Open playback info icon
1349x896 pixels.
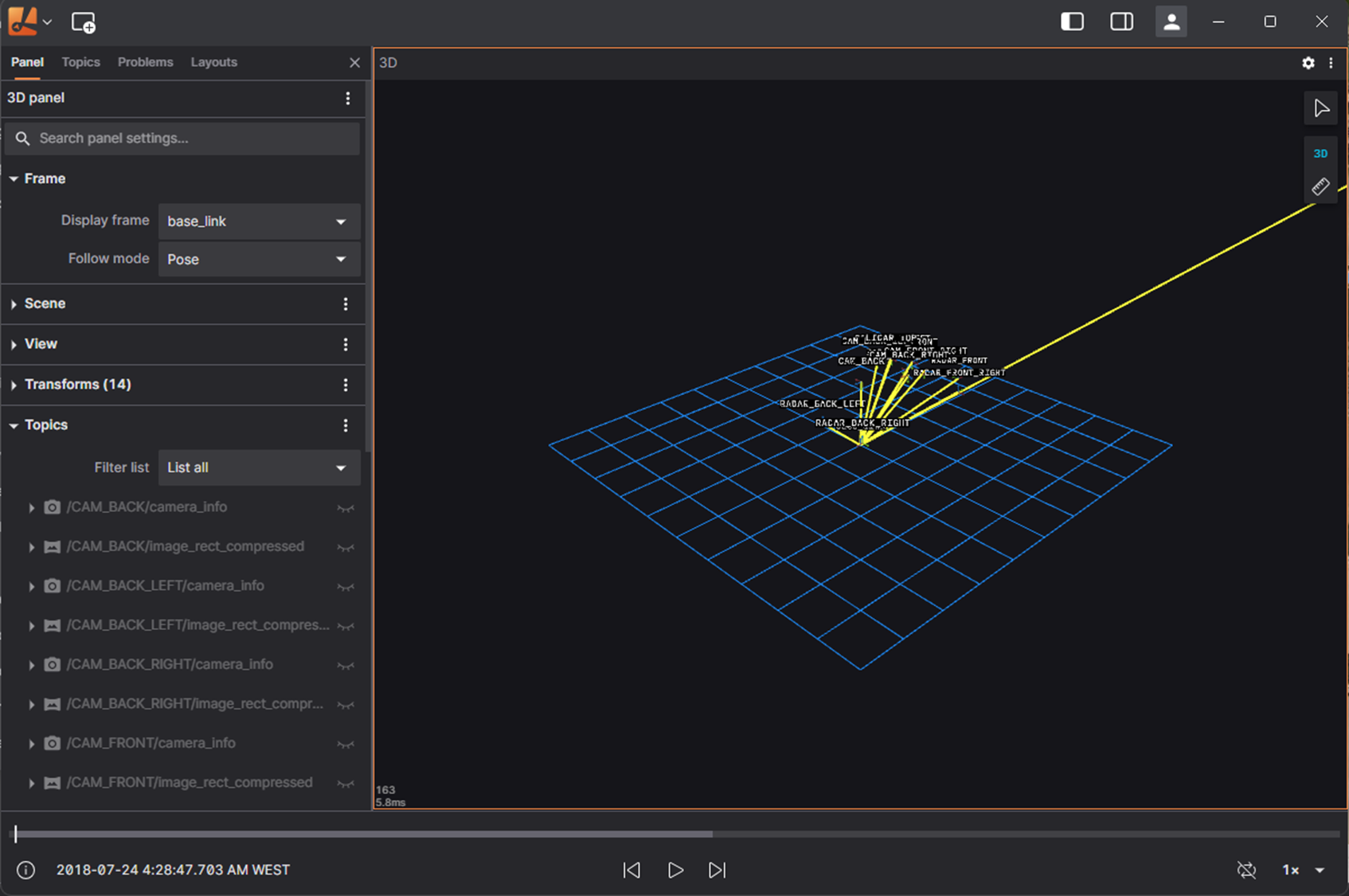[x=25, y=870]
